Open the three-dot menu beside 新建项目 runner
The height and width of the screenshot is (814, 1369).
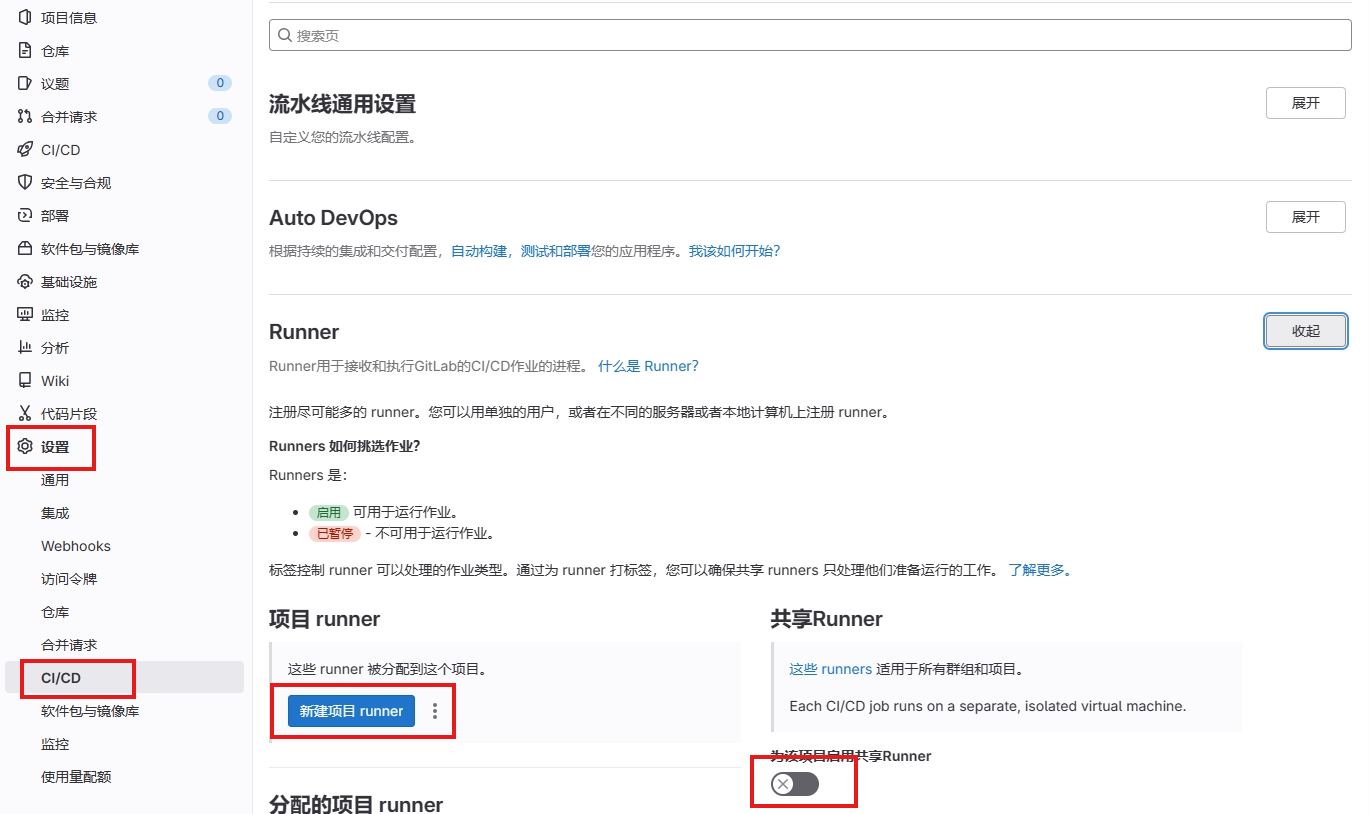coord(434,711)
